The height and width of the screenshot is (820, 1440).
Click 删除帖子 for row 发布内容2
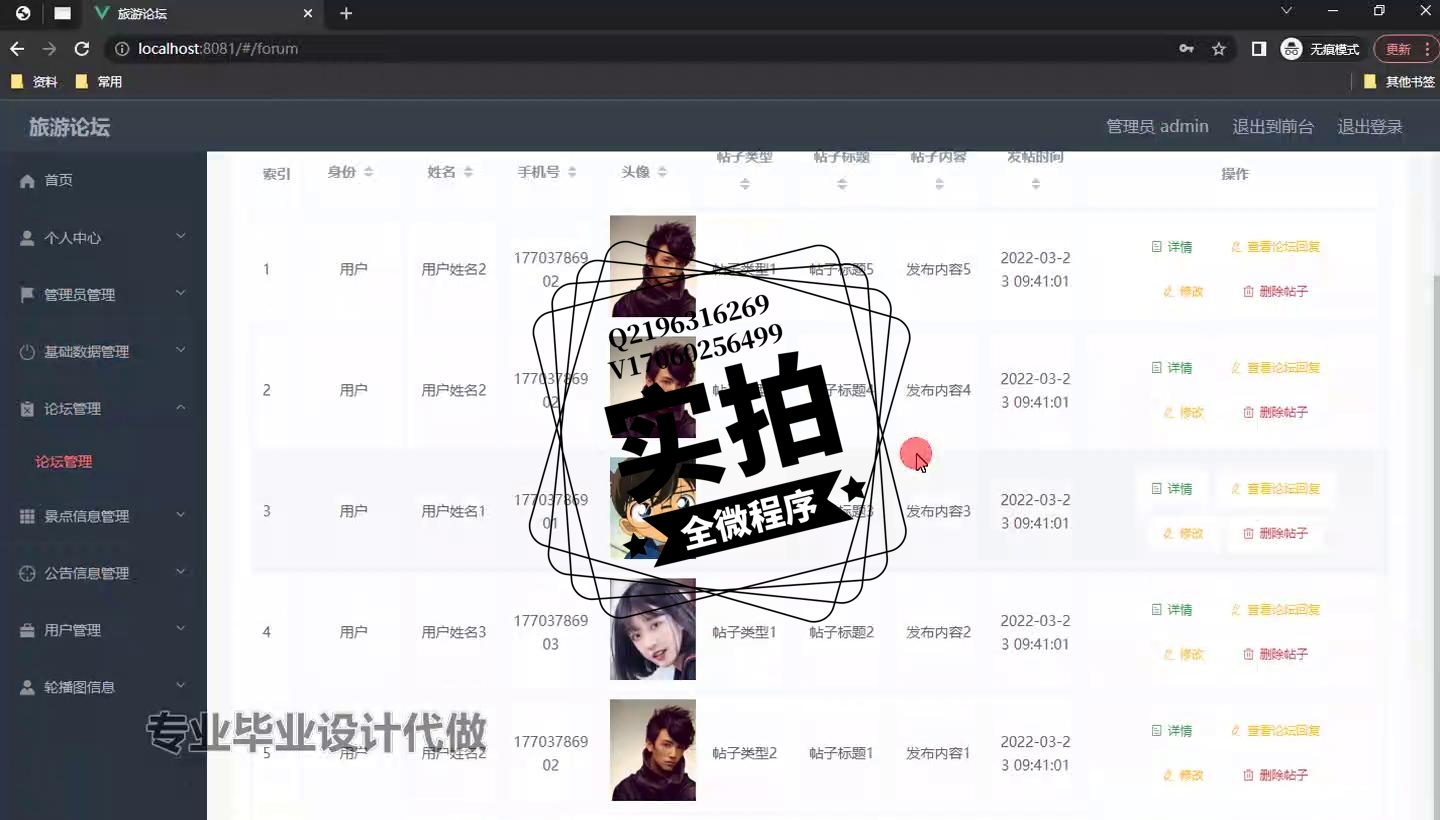click(1275, 655)
